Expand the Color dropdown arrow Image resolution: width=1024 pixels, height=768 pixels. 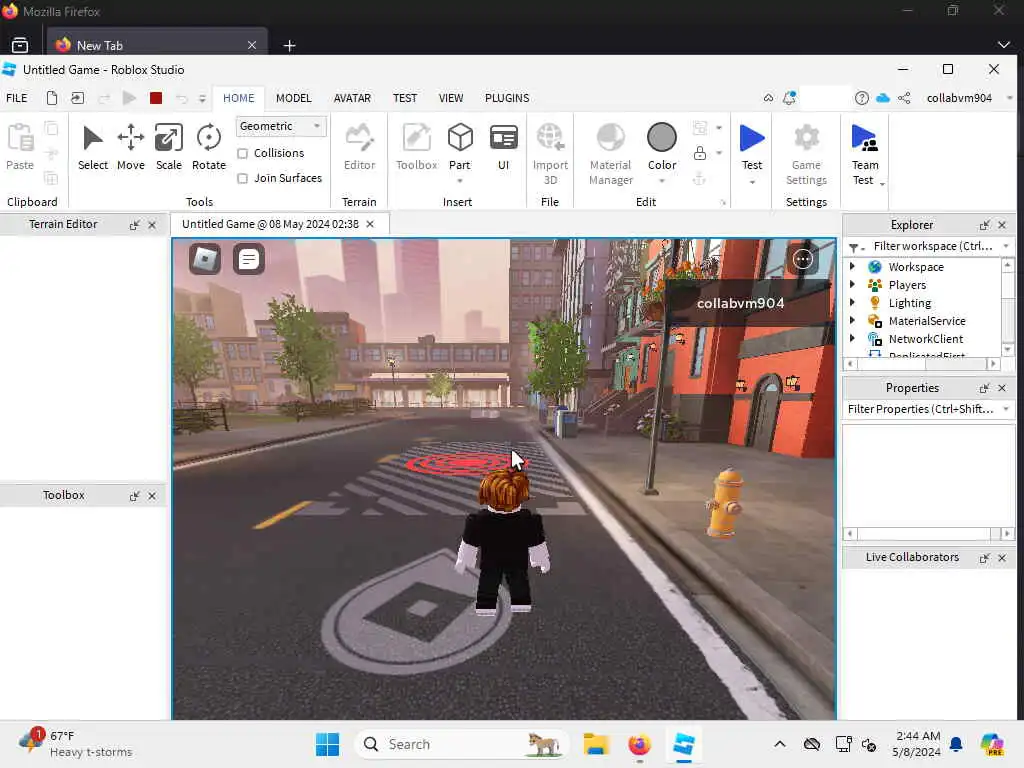(x=662, y=181)
